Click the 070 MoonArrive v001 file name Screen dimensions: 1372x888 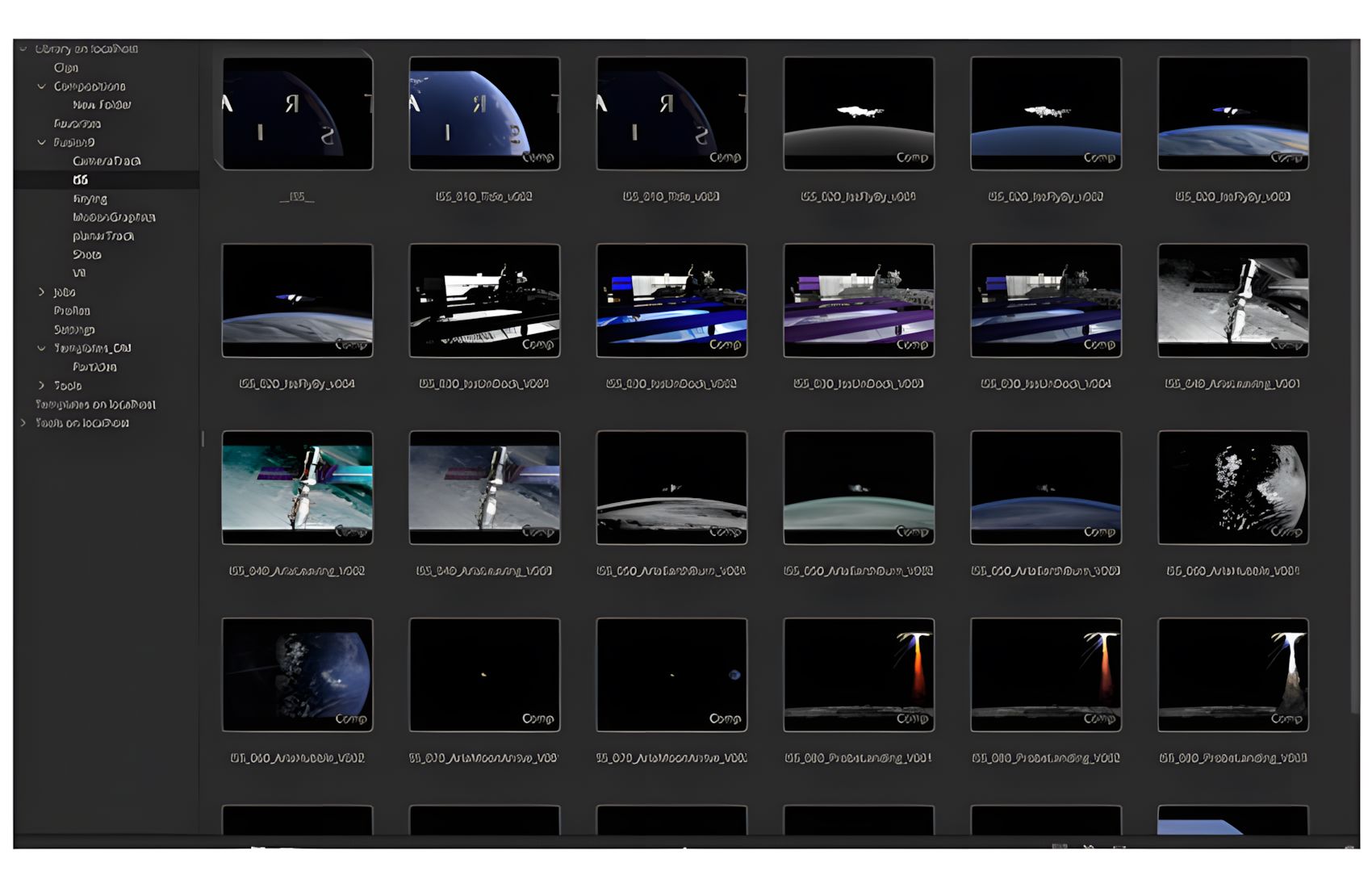[x=483, y=758]
